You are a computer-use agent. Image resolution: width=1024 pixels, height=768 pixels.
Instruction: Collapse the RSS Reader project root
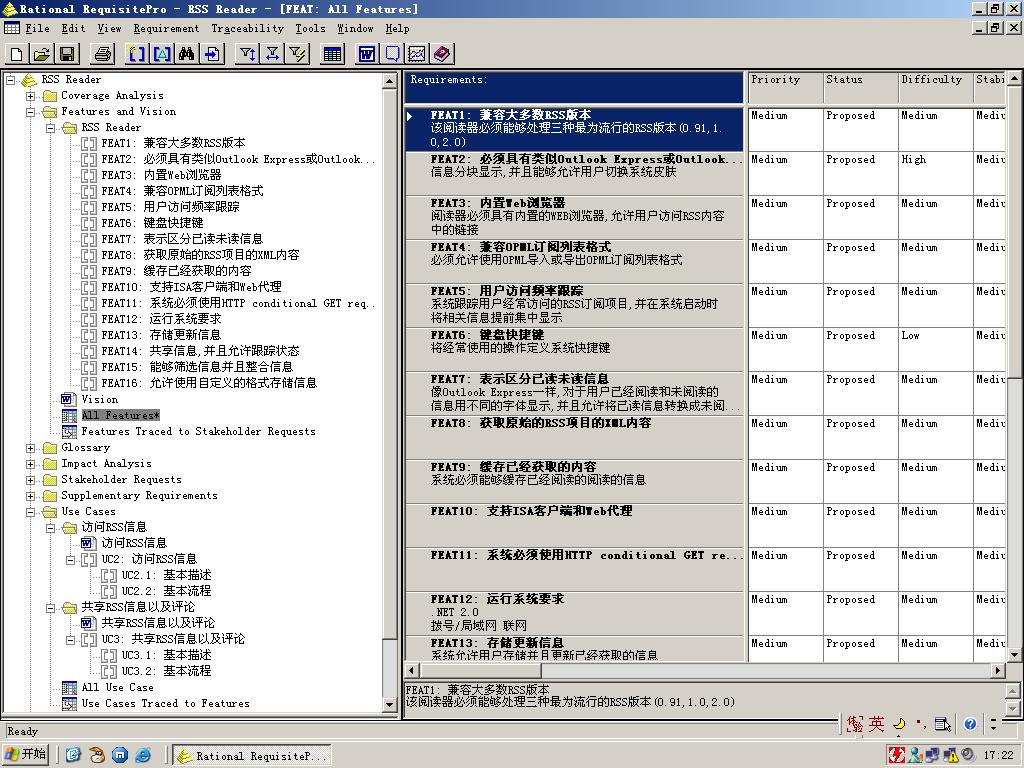tap(10, 80)
